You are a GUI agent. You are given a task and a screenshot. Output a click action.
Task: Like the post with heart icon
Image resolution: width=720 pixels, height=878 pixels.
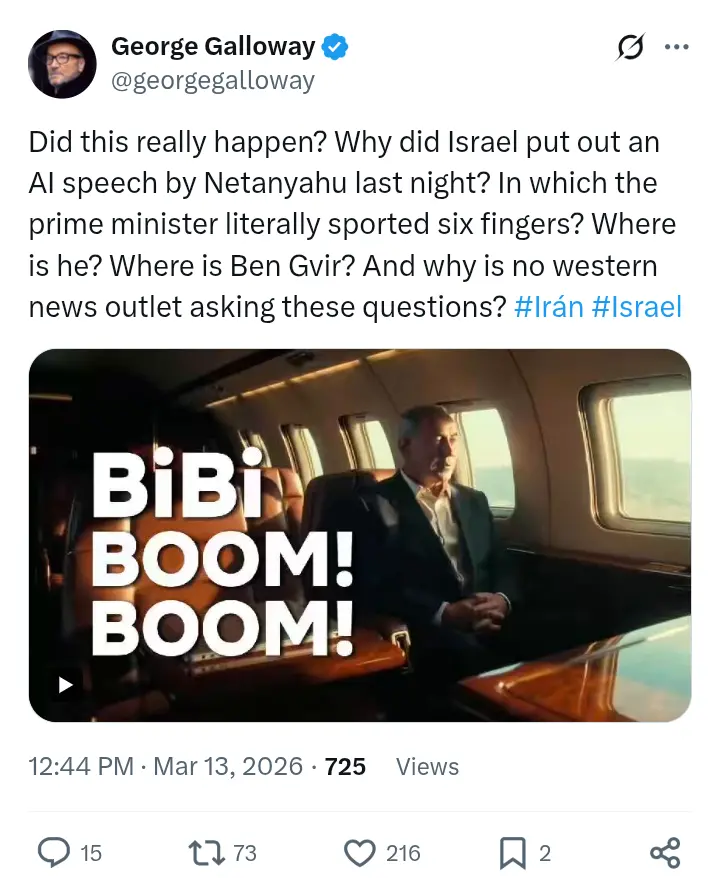coord(359,852)
